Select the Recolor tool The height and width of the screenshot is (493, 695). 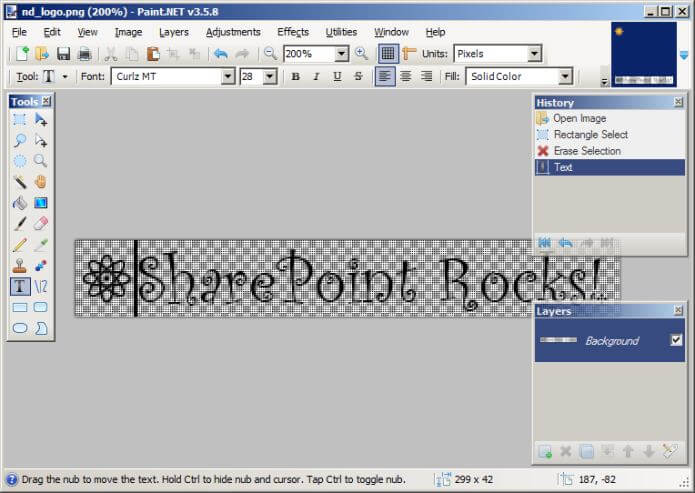pyautogui.click(x=41, y=265)
